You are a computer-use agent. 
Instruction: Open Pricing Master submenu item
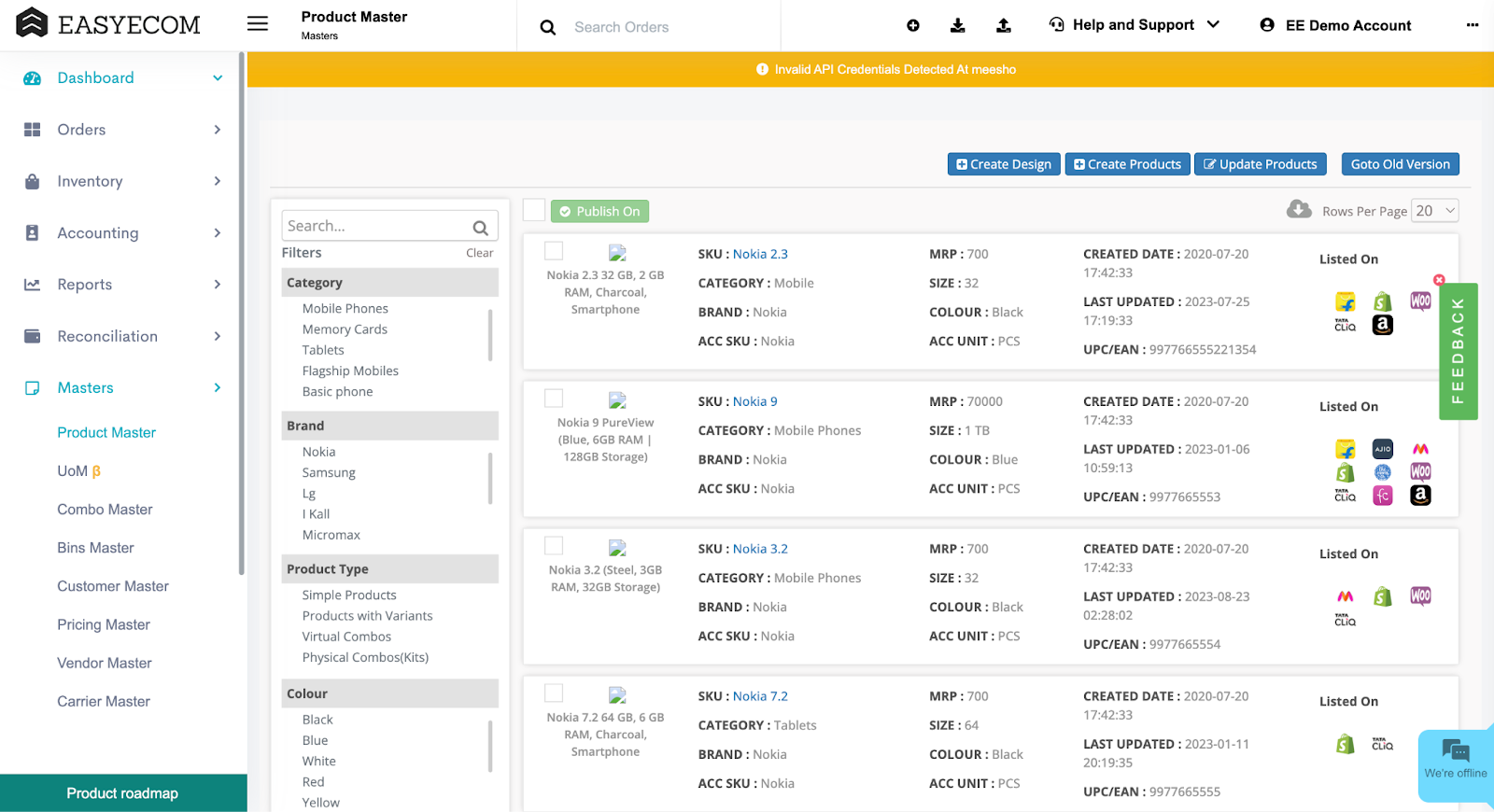[104, 624]
